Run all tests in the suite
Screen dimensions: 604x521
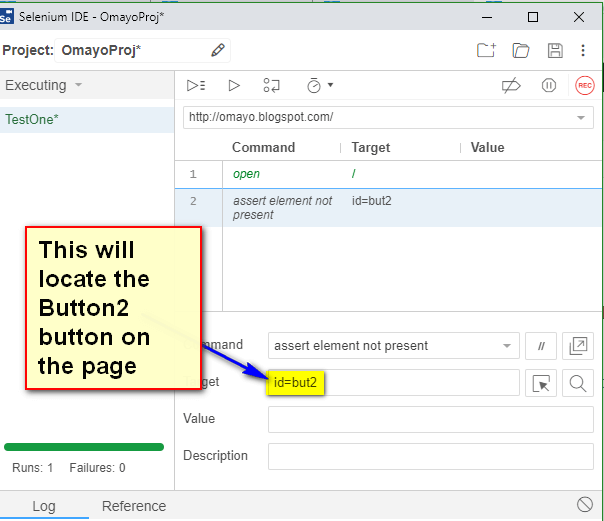pos(196,85)
